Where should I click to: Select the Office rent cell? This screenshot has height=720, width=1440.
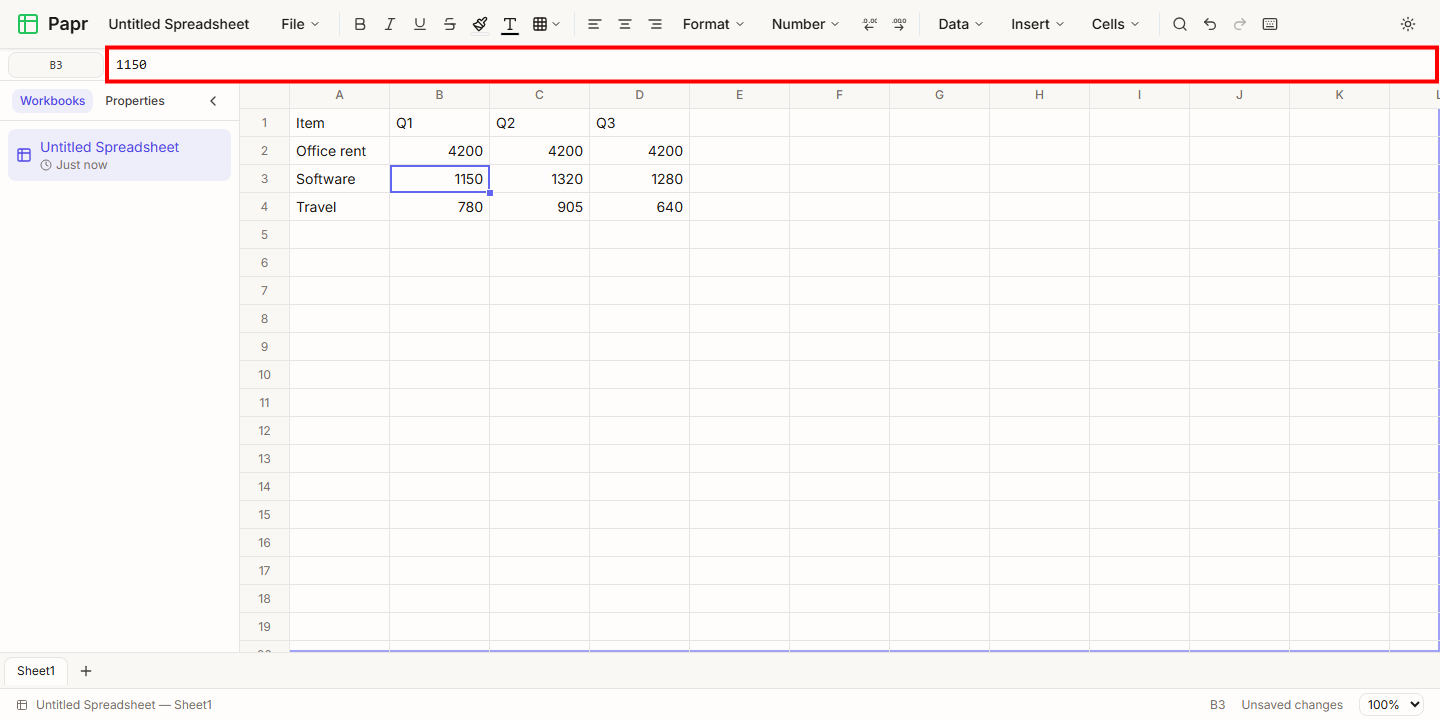(340, 151)
